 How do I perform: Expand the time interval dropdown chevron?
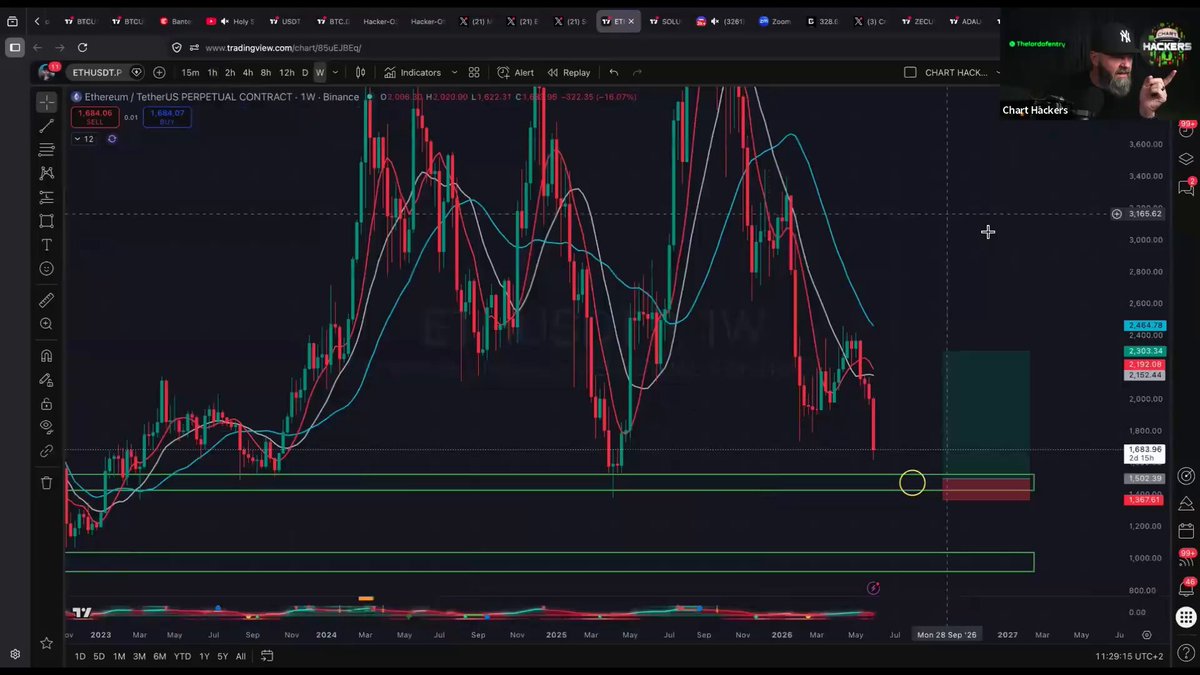tap(335, 72)
